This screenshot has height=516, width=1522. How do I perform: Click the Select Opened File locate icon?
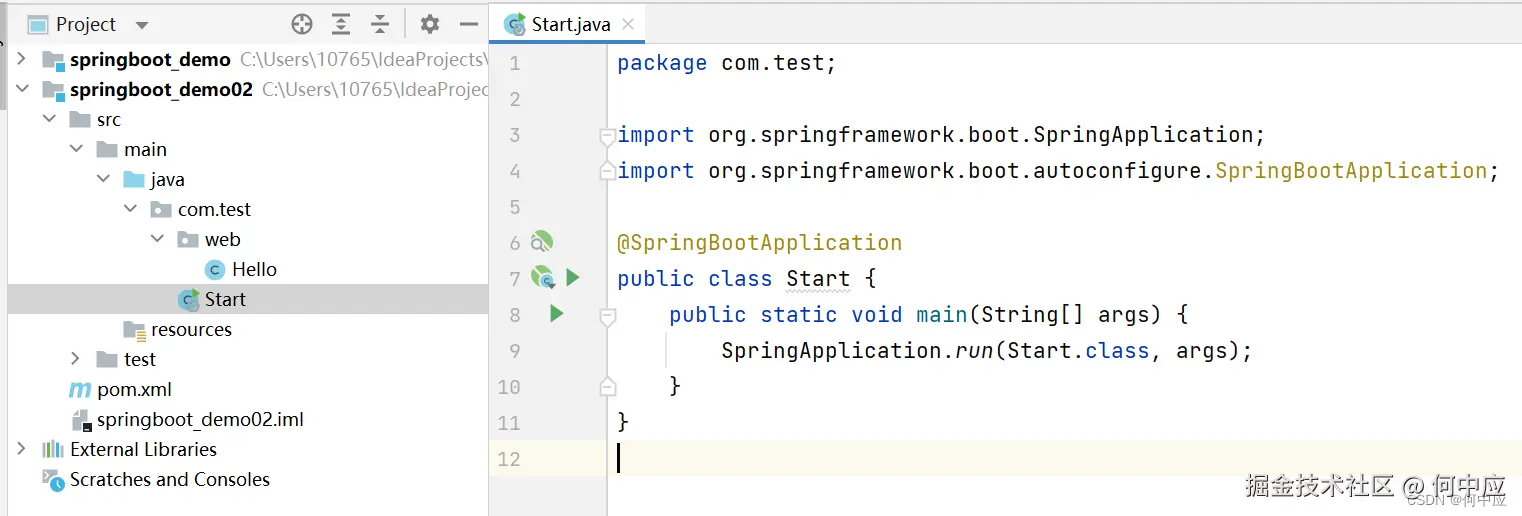(x=302, y=24)
